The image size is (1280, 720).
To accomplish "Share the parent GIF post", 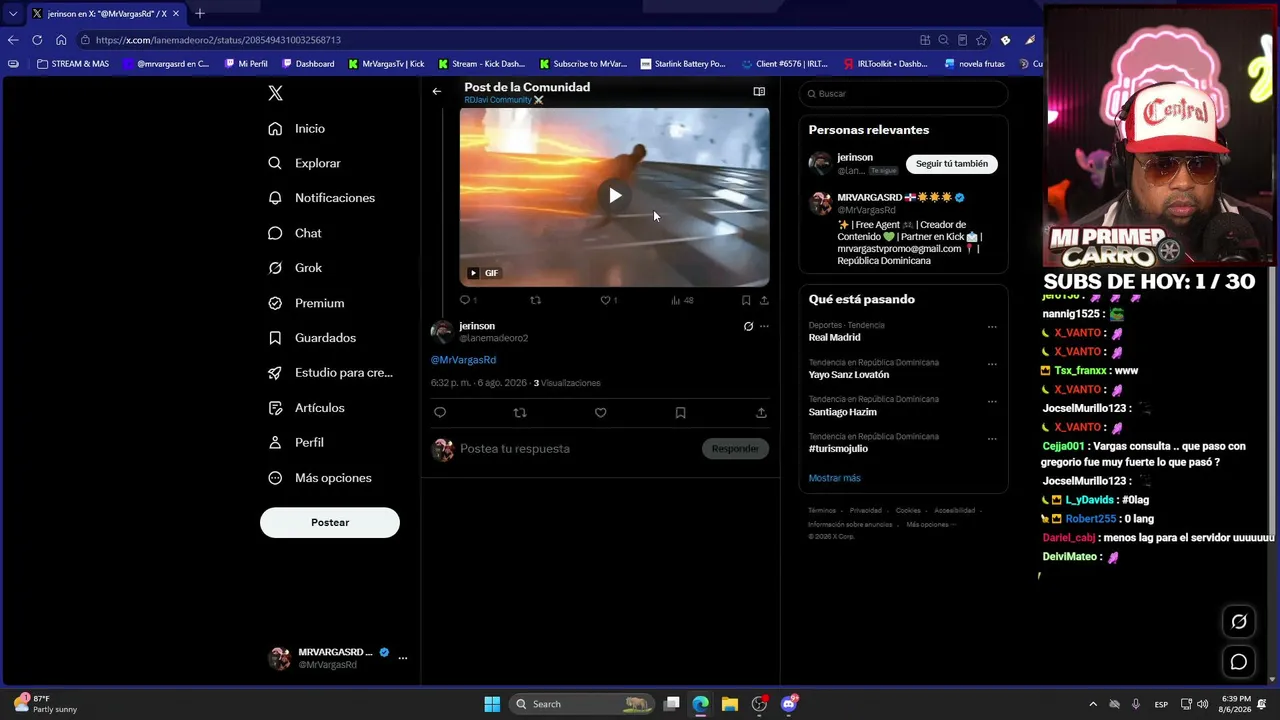I will click(x=764, y=300).
